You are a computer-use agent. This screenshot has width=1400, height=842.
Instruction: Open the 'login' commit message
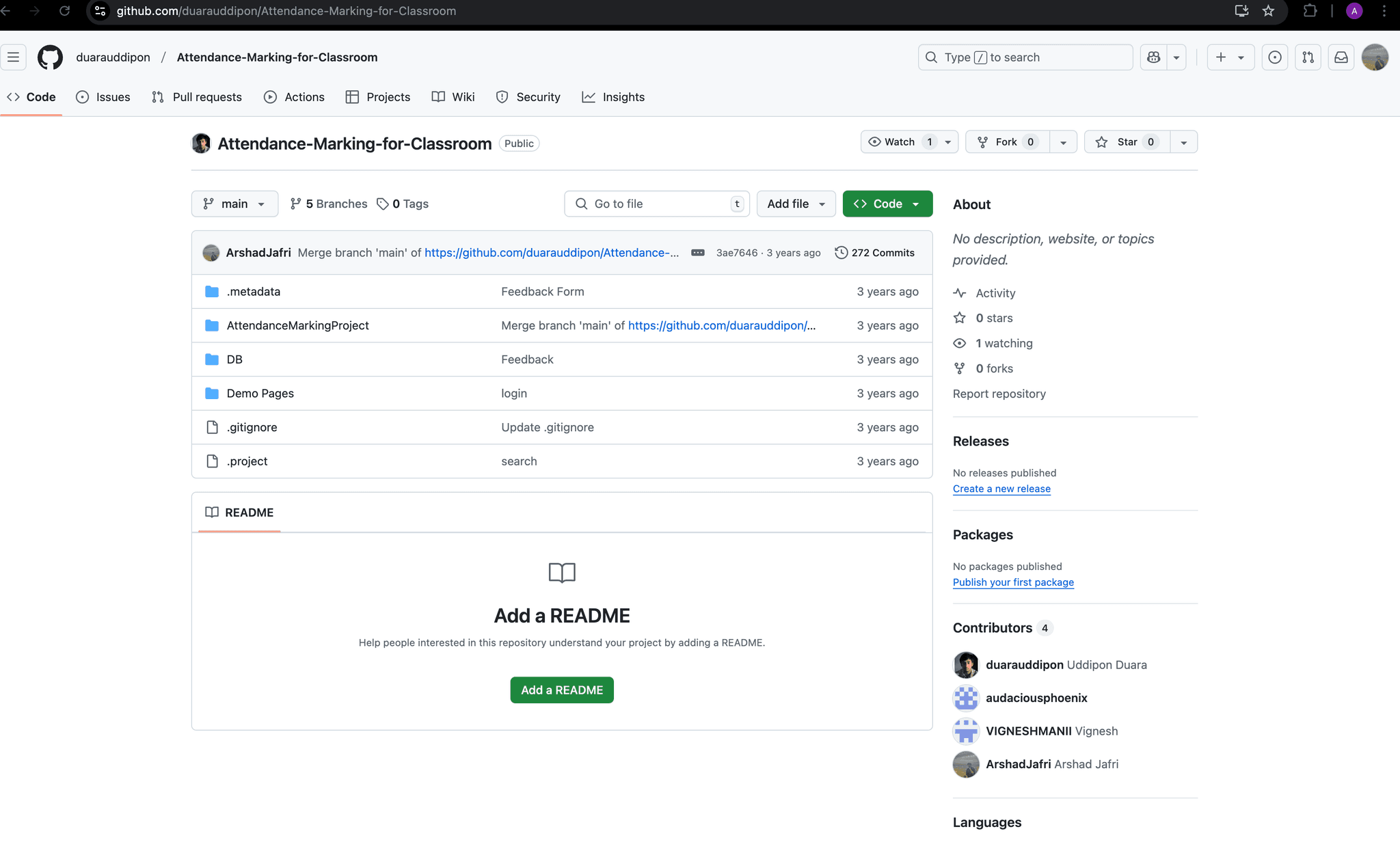pyautogui.click(x=514, y=394)
